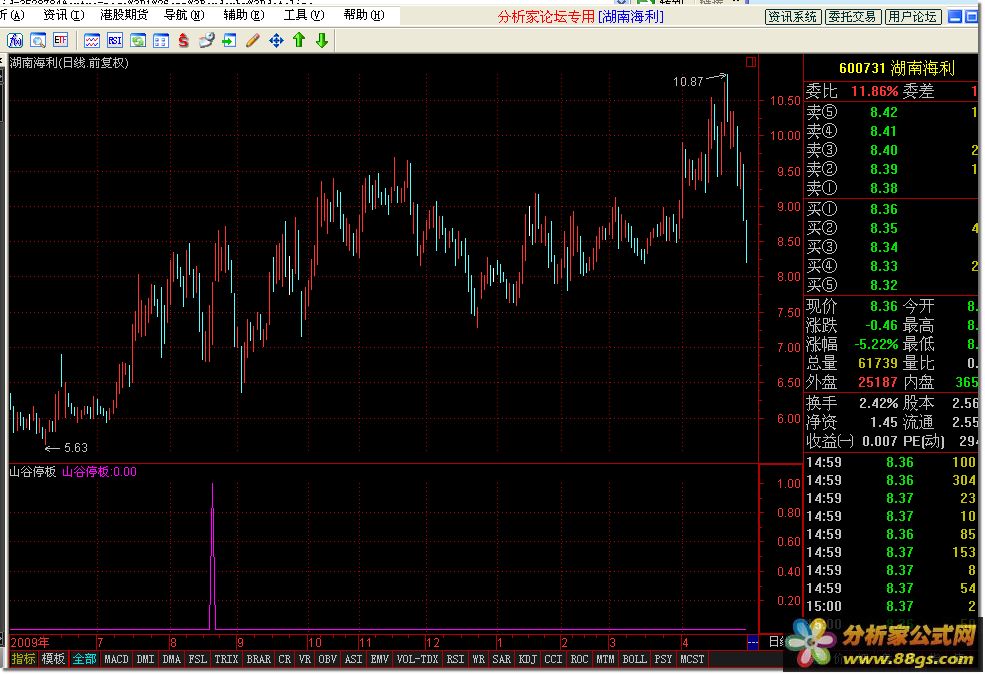Open the 辅助(E) menu

(x=244, y=14)
